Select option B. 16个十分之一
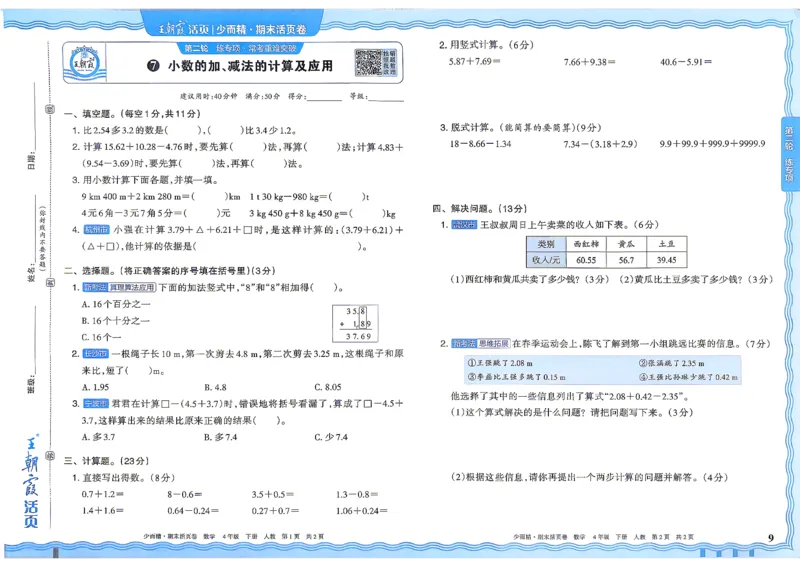This screenshot has width=800, height=566. [116, 321]
